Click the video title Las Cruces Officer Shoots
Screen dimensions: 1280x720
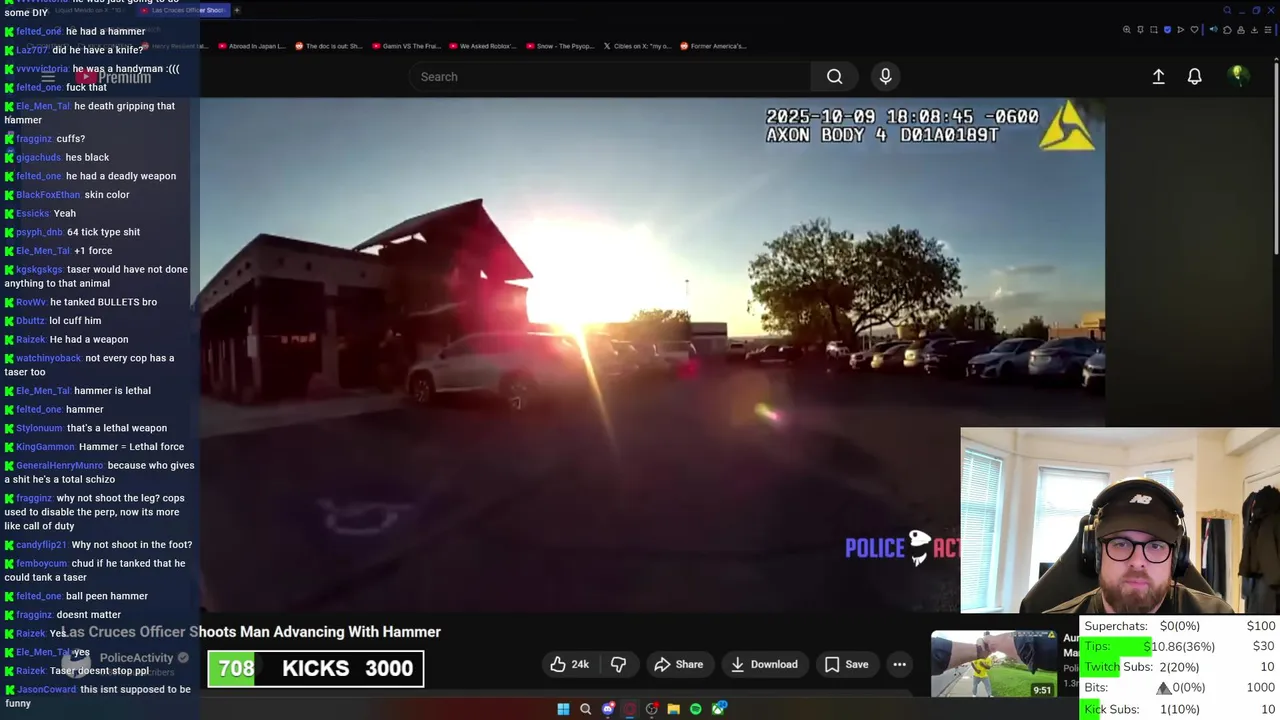(x=251, y=632)
